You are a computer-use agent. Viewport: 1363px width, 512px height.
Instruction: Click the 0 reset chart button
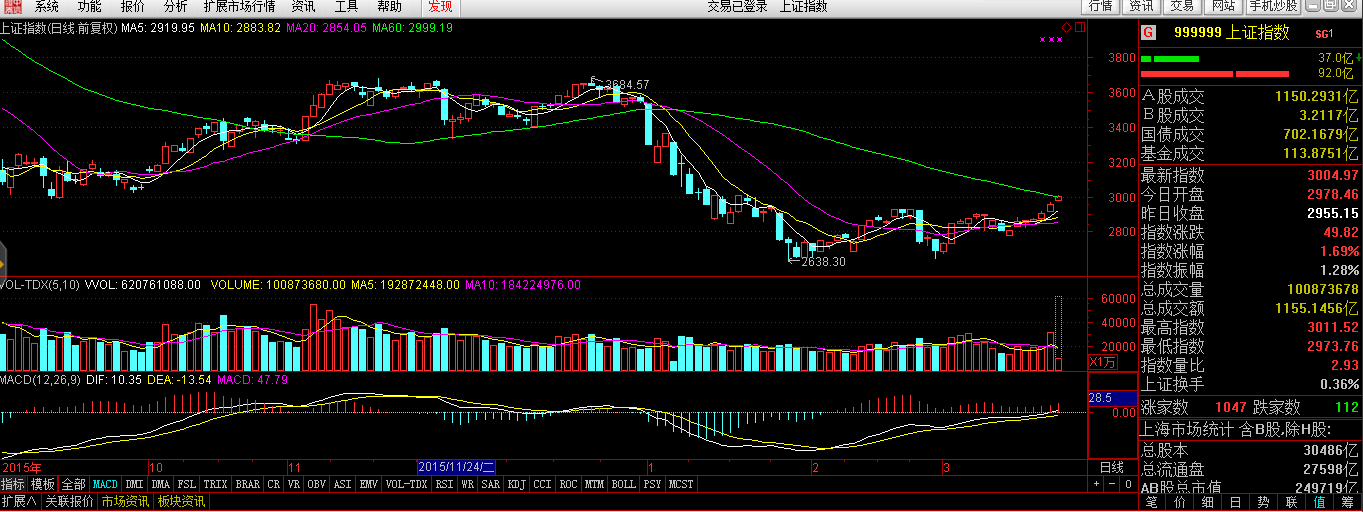pos(1130,484)
